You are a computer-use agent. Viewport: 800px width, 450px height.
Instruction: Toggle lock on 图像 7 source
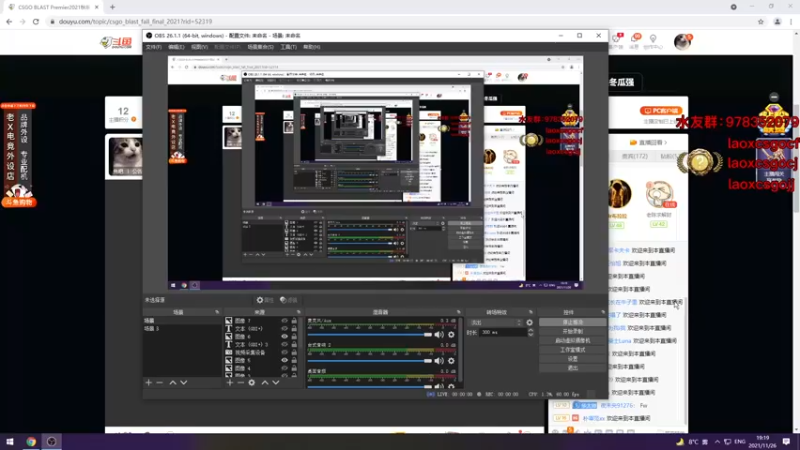tap(294, 321)
